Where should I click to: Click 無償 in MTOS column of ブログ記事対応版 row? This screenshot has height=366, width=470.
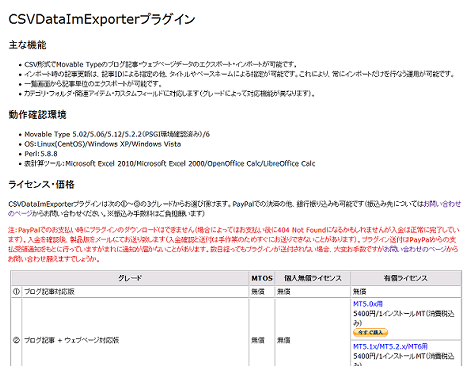coord(258,292)
